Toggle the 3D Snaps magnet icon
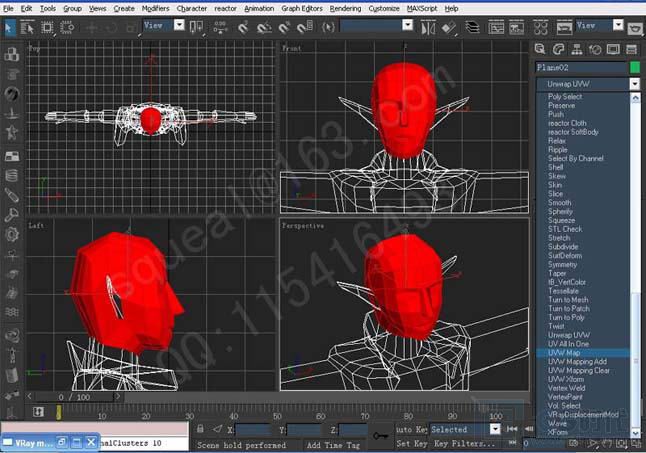Screen dimensions: 646x453 [x=243, y=28]
